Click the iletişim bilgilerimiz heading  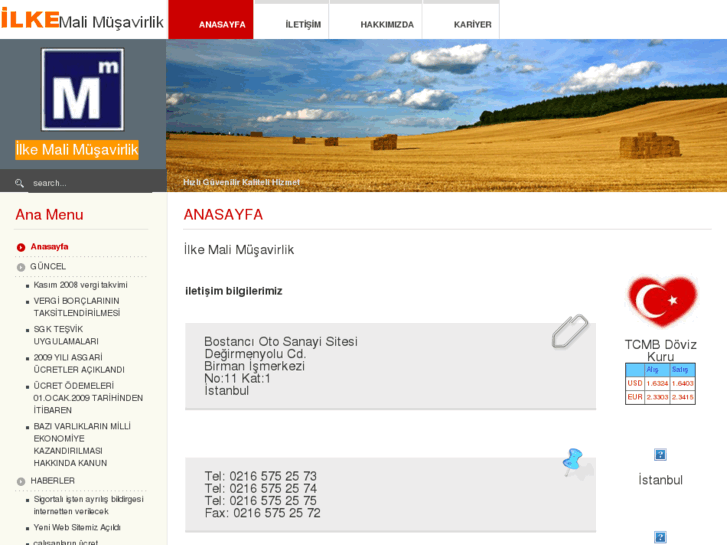point(234,291)
